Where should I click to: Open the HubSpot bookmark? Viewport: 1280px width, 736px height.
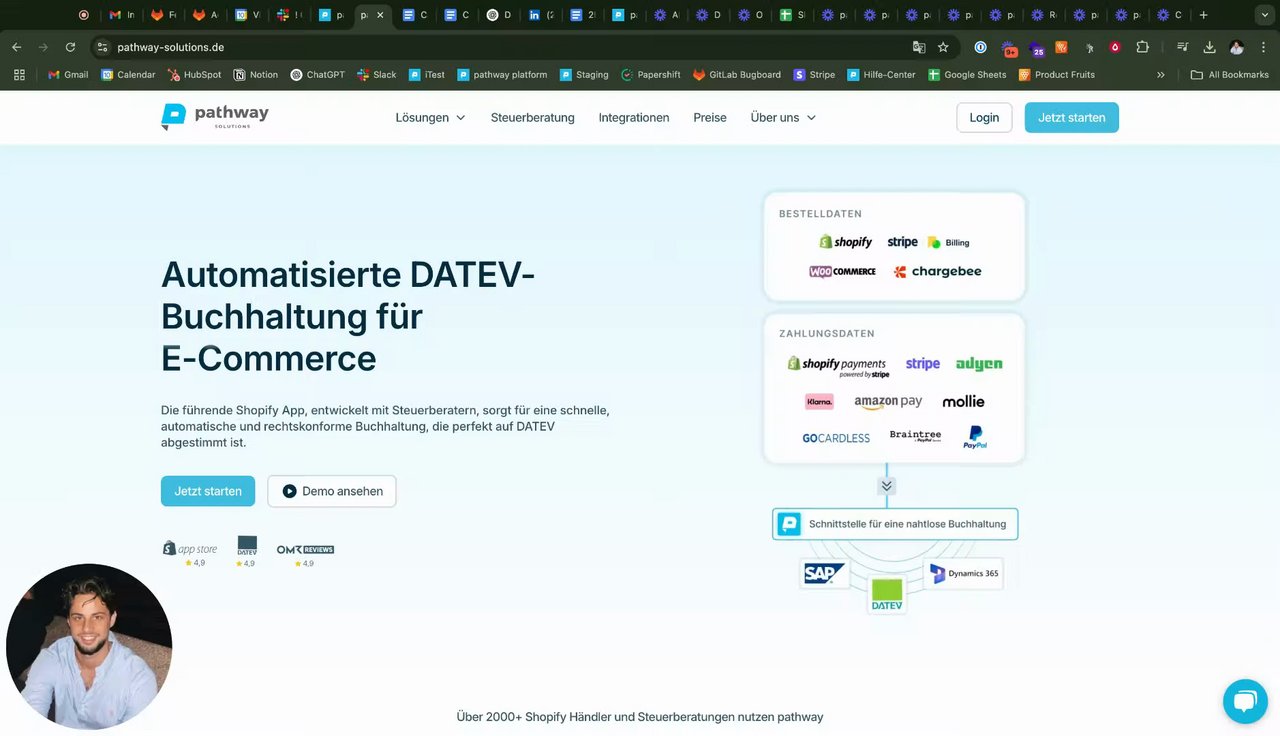[194, 74]
